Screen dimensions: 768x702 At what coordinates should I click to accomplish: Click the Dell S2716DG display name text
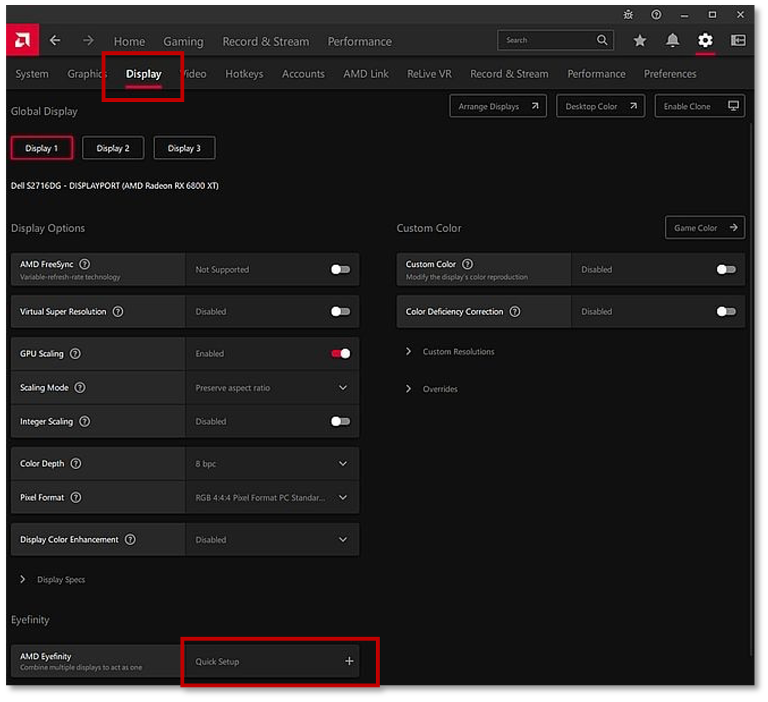click(115, 186)
